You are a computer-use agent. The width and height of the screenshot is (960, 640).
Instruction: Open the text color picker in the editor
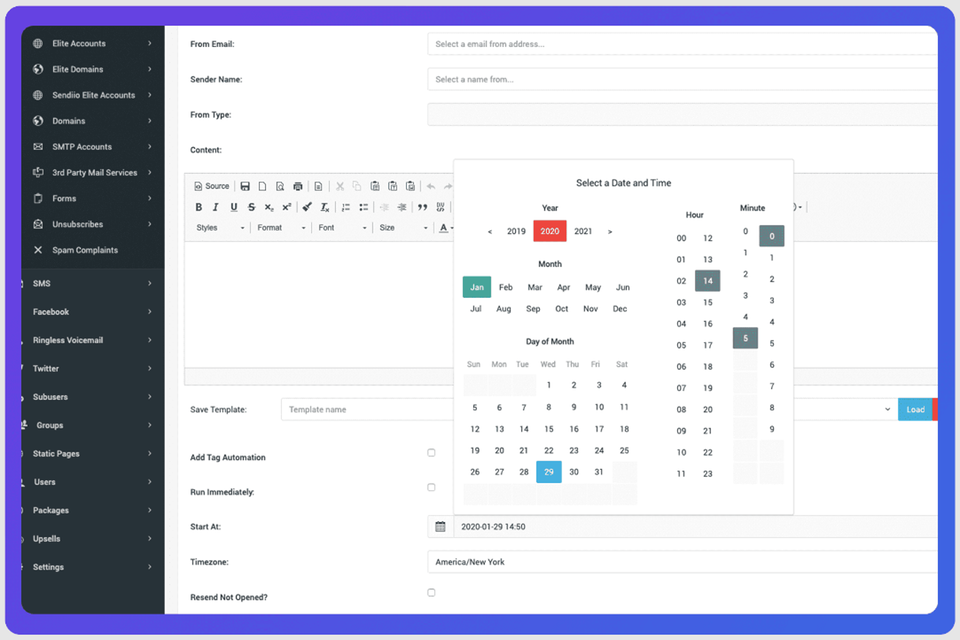coord(446,228)
